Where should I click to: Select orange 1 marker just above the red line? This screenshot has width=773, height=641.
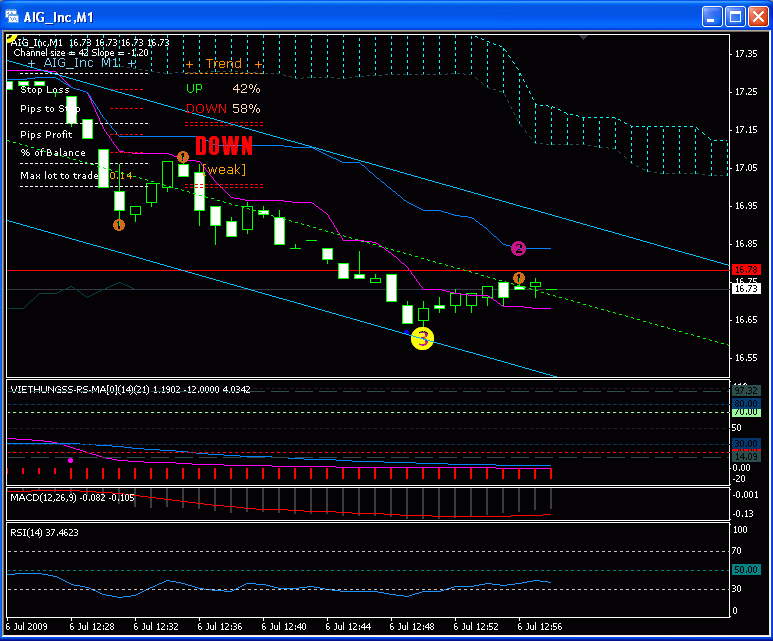(x=518, y=277)
